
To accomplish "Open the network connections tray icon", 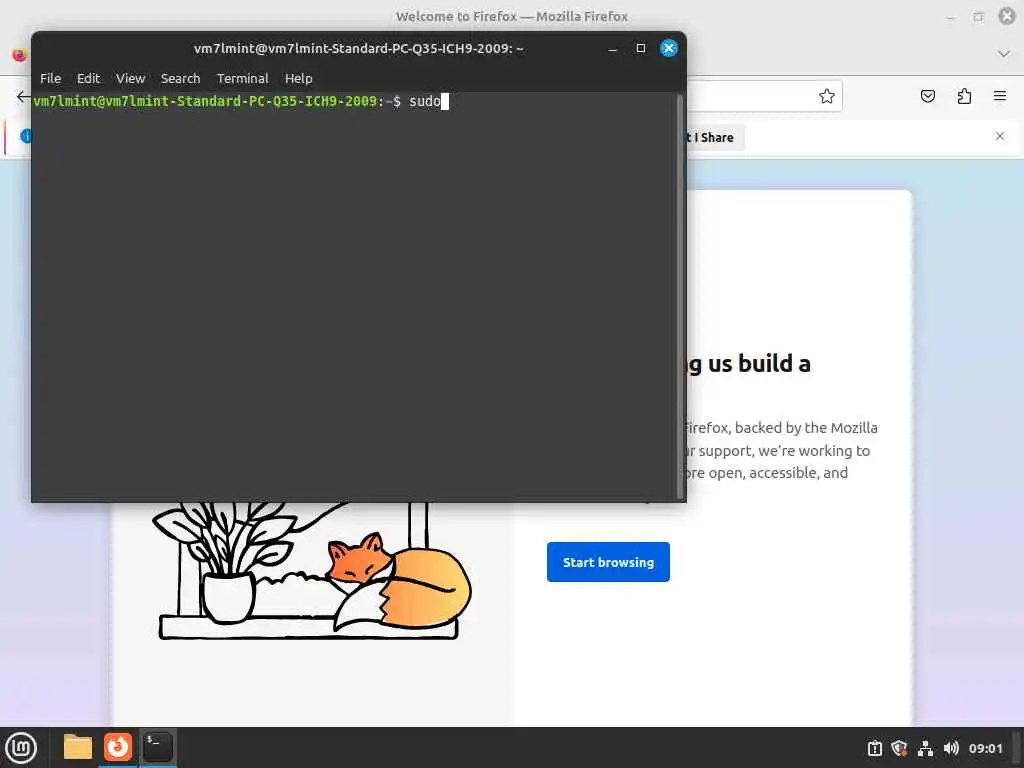I will pyautogui.click(x=925, y=748).
